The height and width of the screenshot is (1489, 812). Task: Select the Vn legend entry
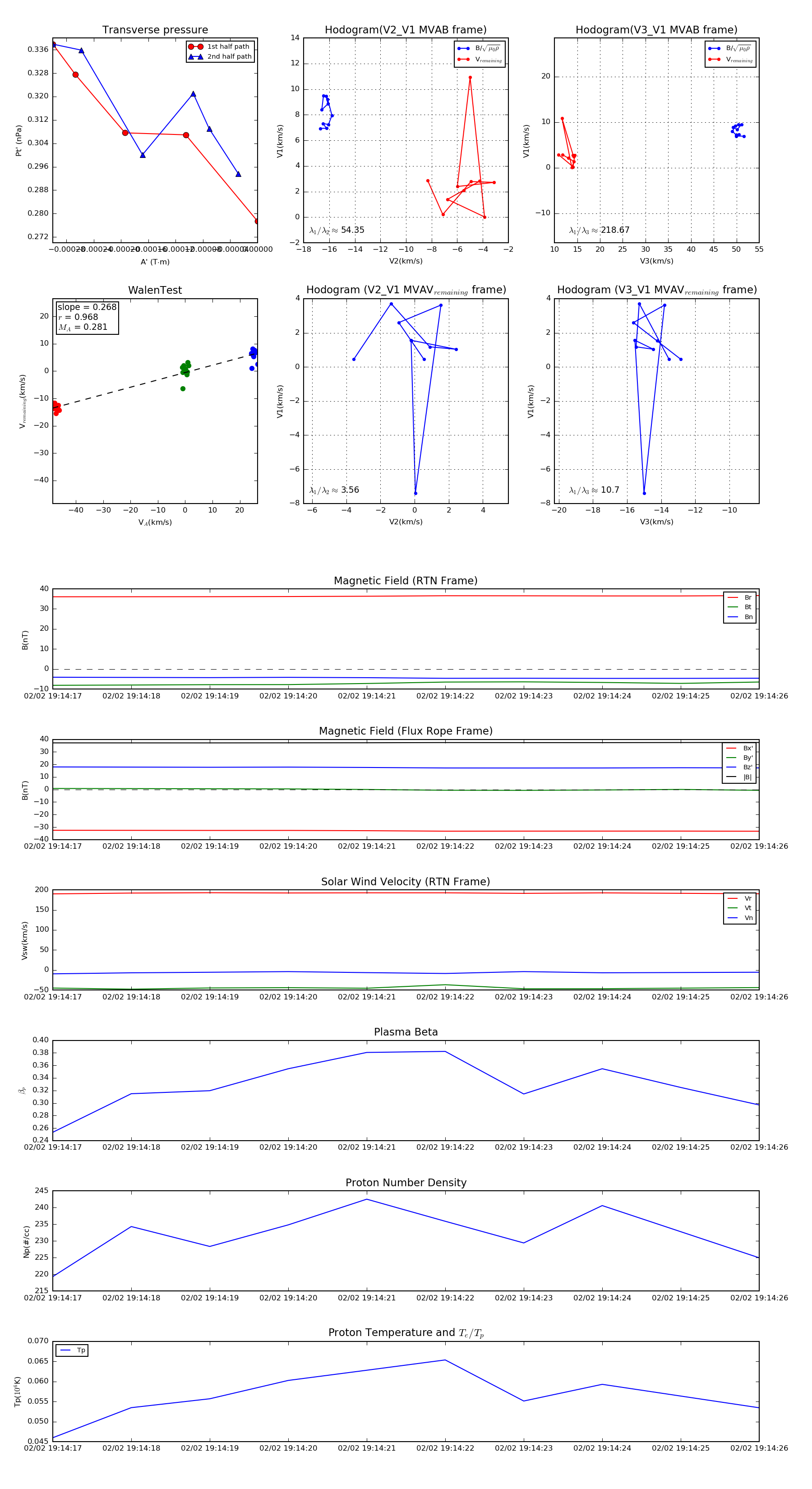740,918
